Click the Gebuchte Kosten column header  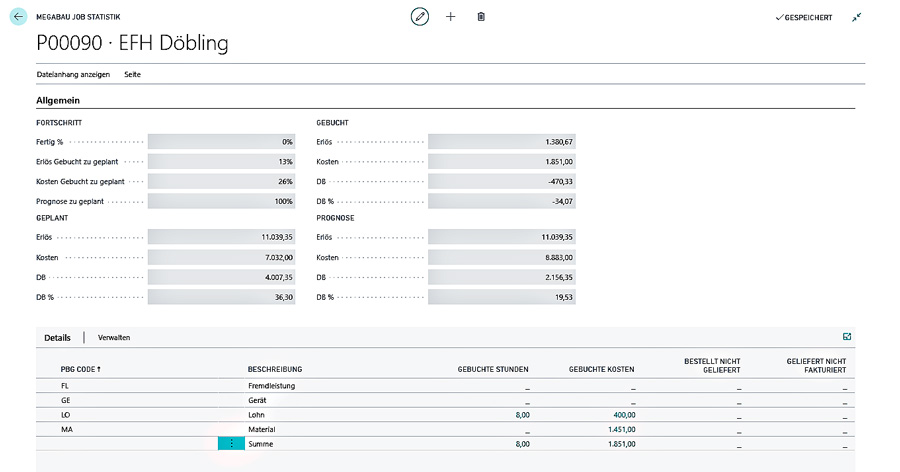602,369
